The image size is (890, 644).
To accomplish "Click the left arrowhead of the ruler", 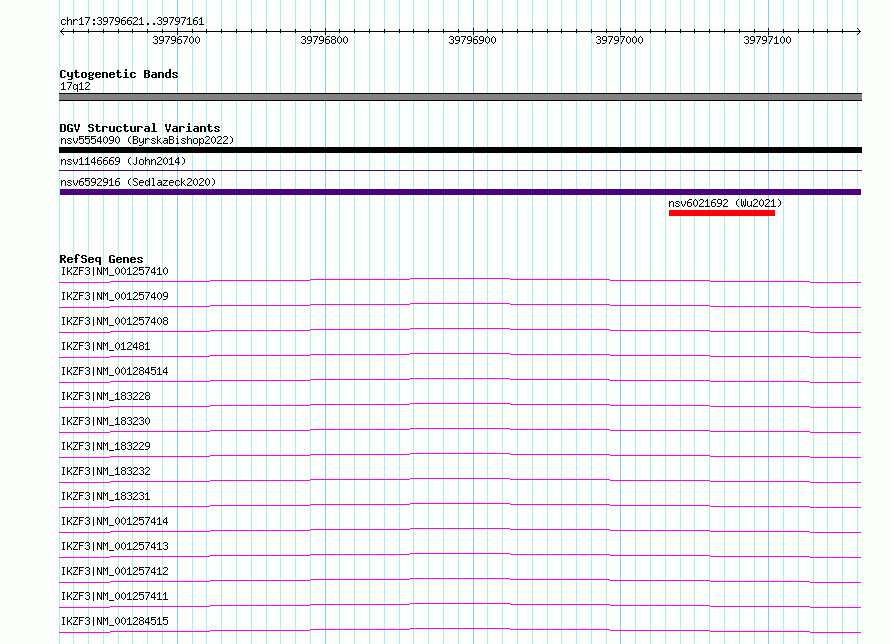I will pyautogui.click(x=62, y=32).
